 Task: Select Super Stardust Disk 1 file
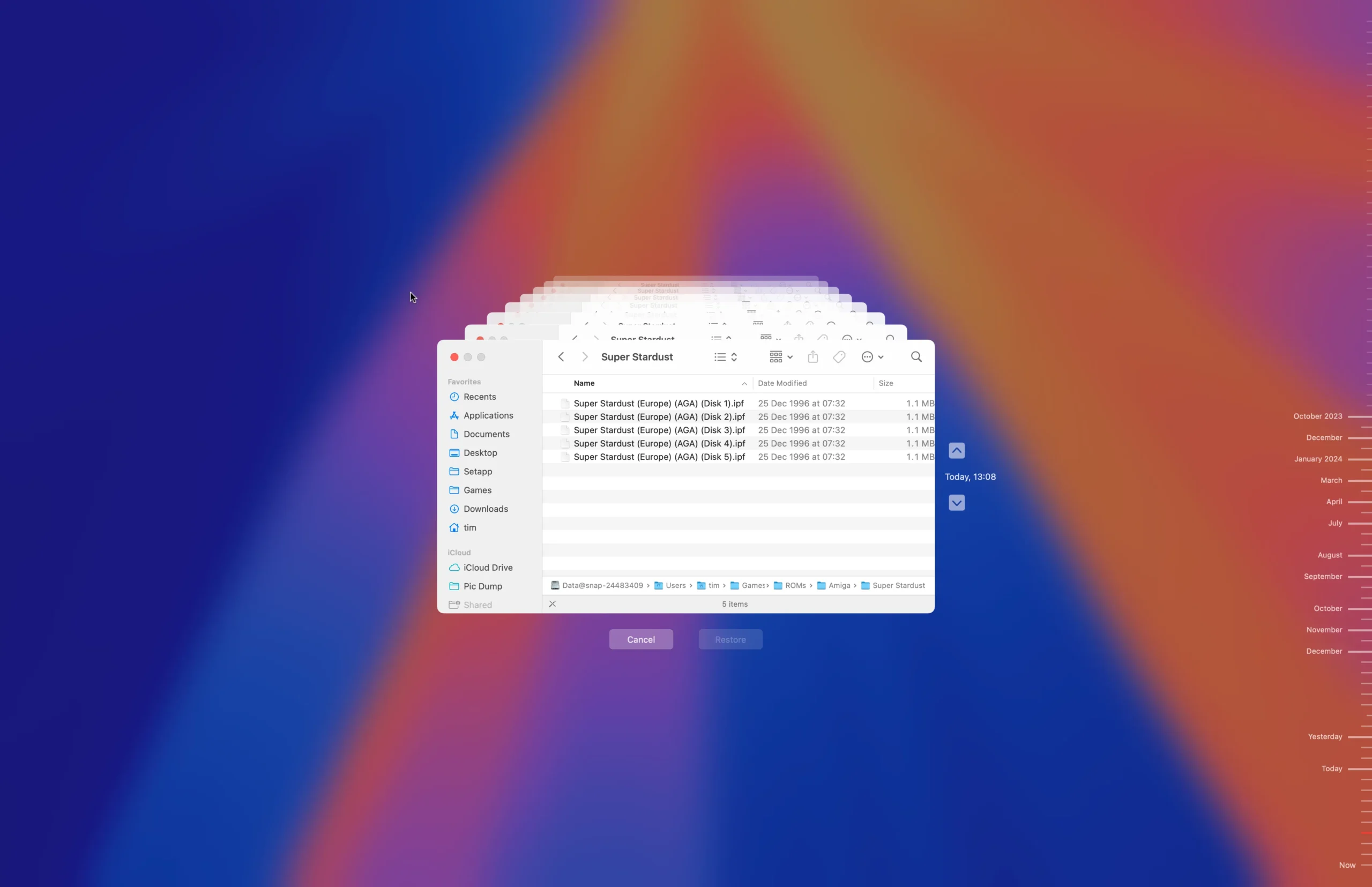tap(658, 403)
